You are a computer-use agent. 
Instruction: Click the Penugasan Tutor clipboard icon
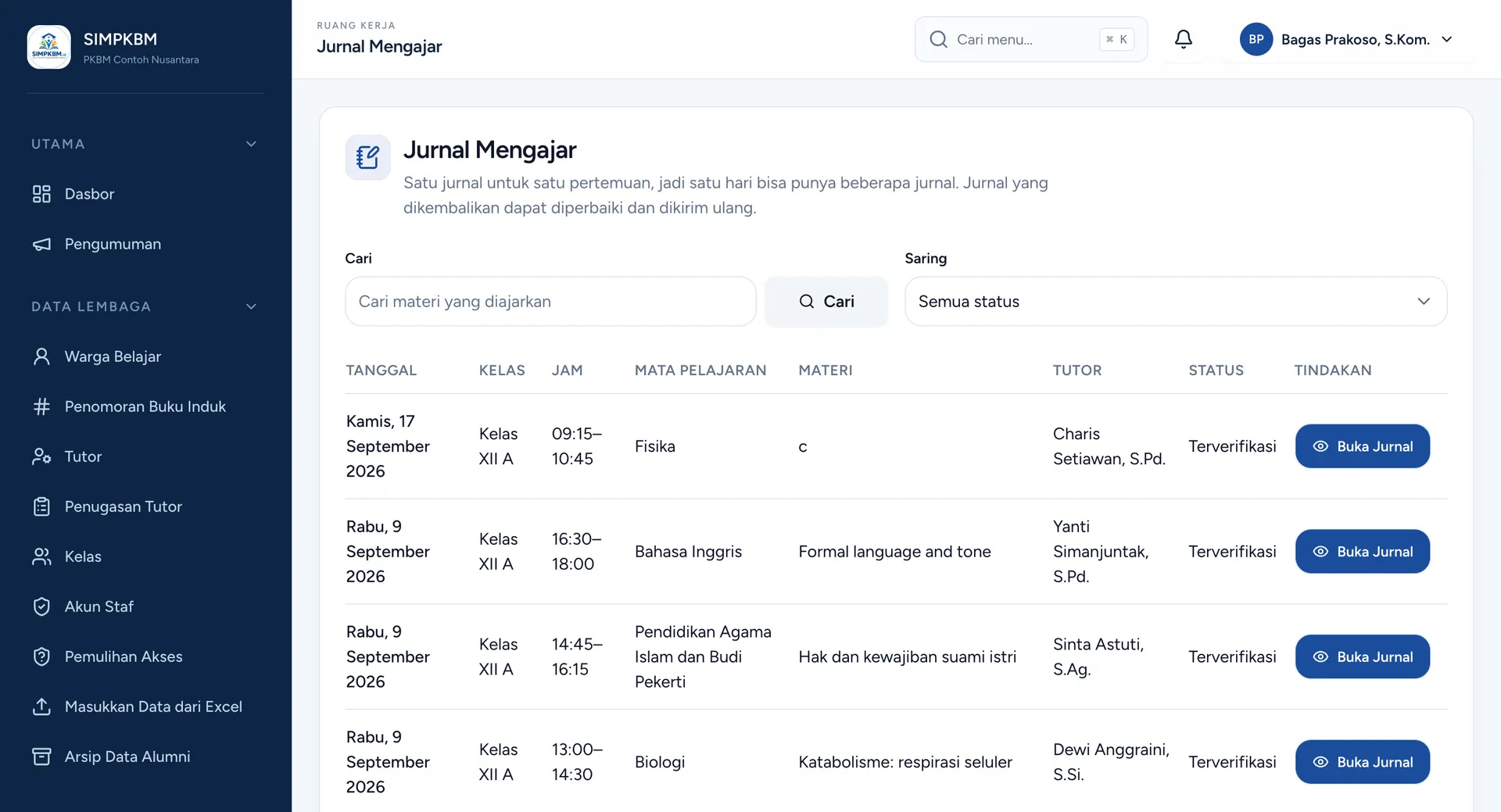pyautogui.click(x=41, y=506)
